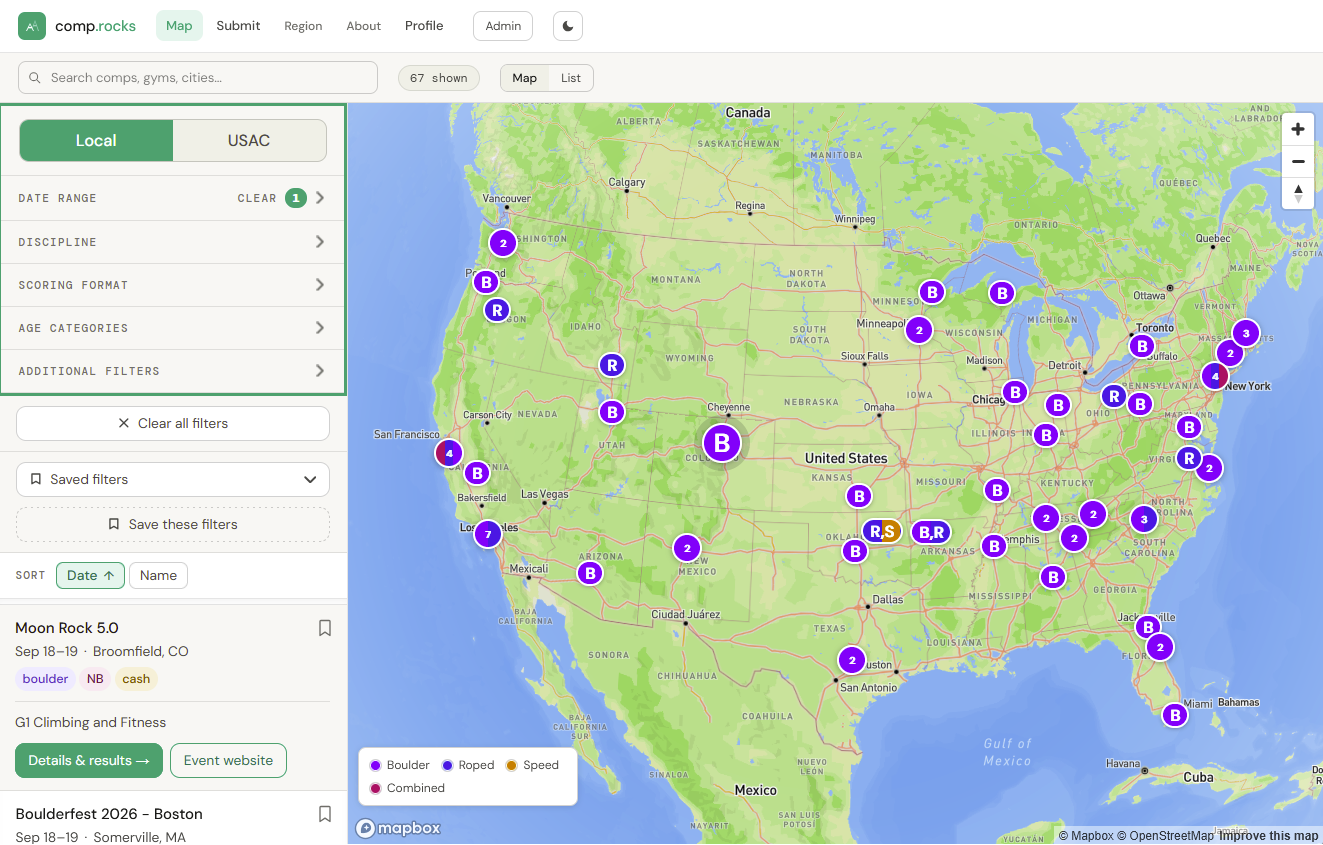Bookmark the Boulderfest 2026 - Boston event
Screen dimensions: 1323x845
pos(325,814)
